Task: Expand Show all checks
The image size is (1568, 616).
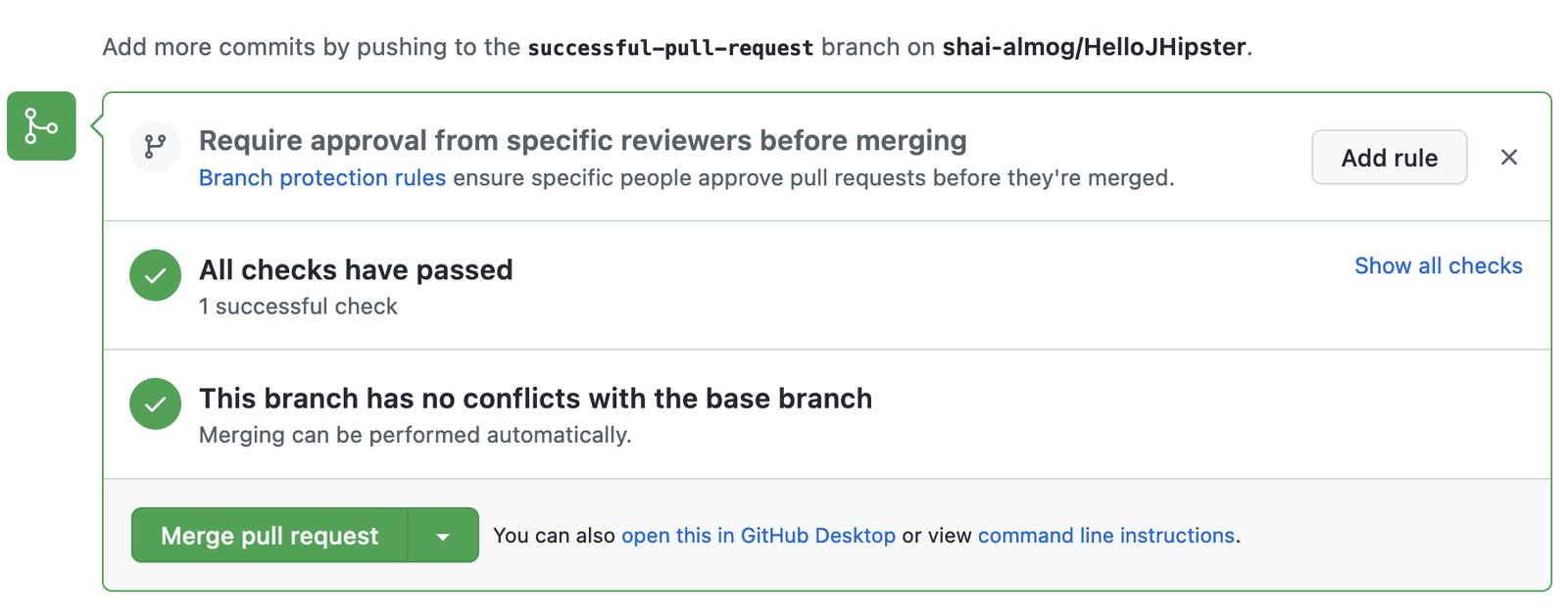Action: coord(1439,266)
